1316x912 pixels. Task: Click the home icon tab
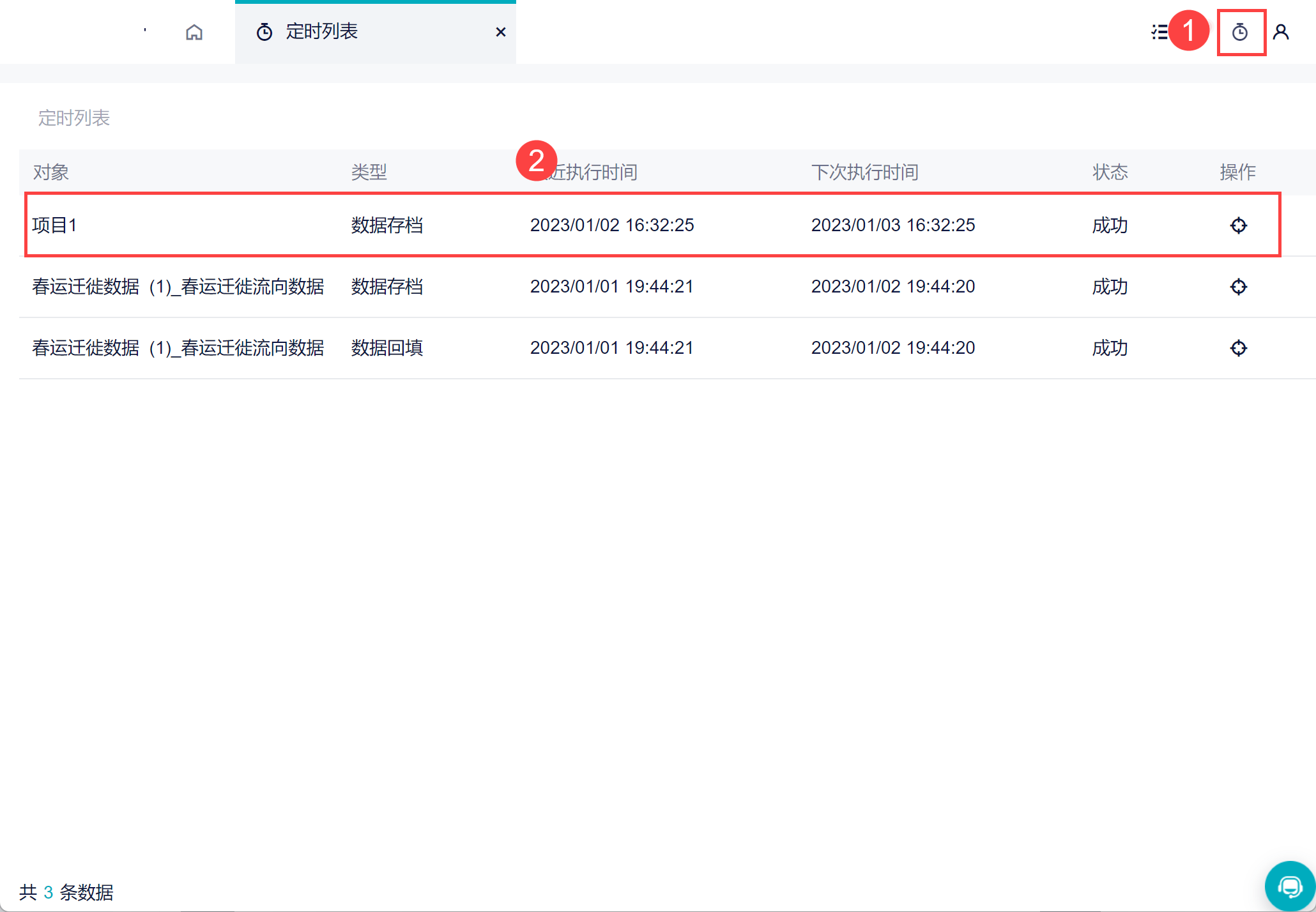point(194,32)
